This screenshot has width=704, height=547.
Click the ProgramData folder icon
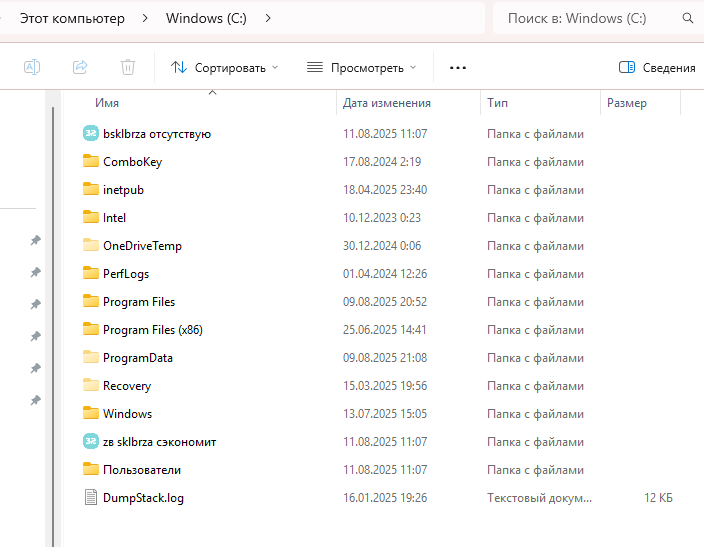tap(91, 357)
